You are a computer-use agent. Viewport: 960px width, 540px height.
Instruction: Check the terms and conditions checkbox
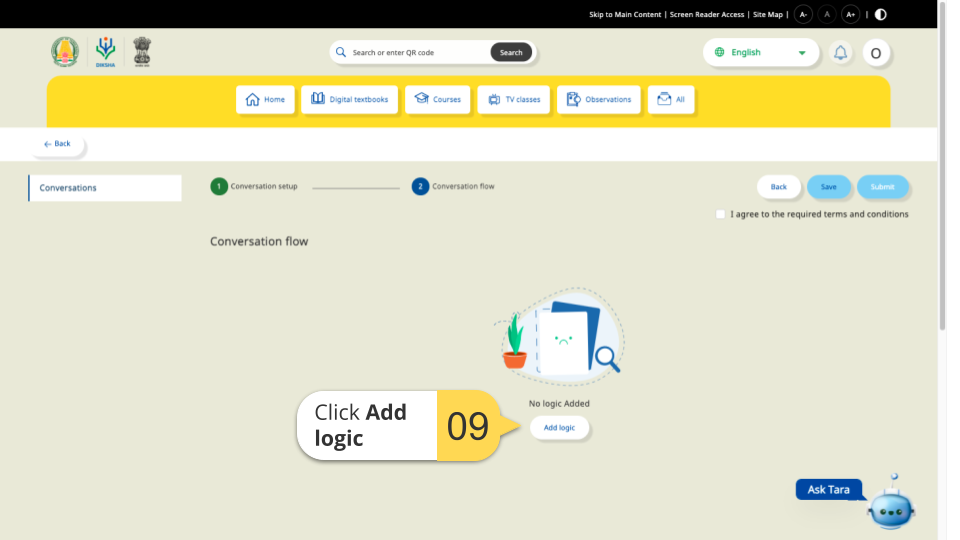click(720, 214)
